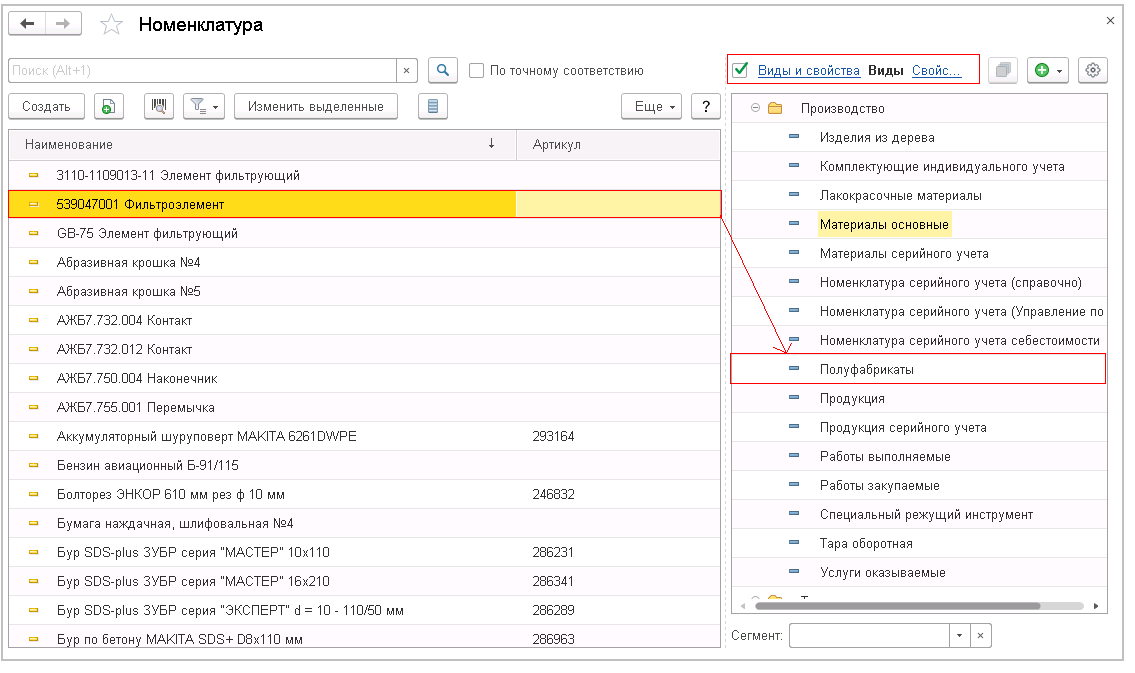Switch to the Виды и свойства link

808,71
